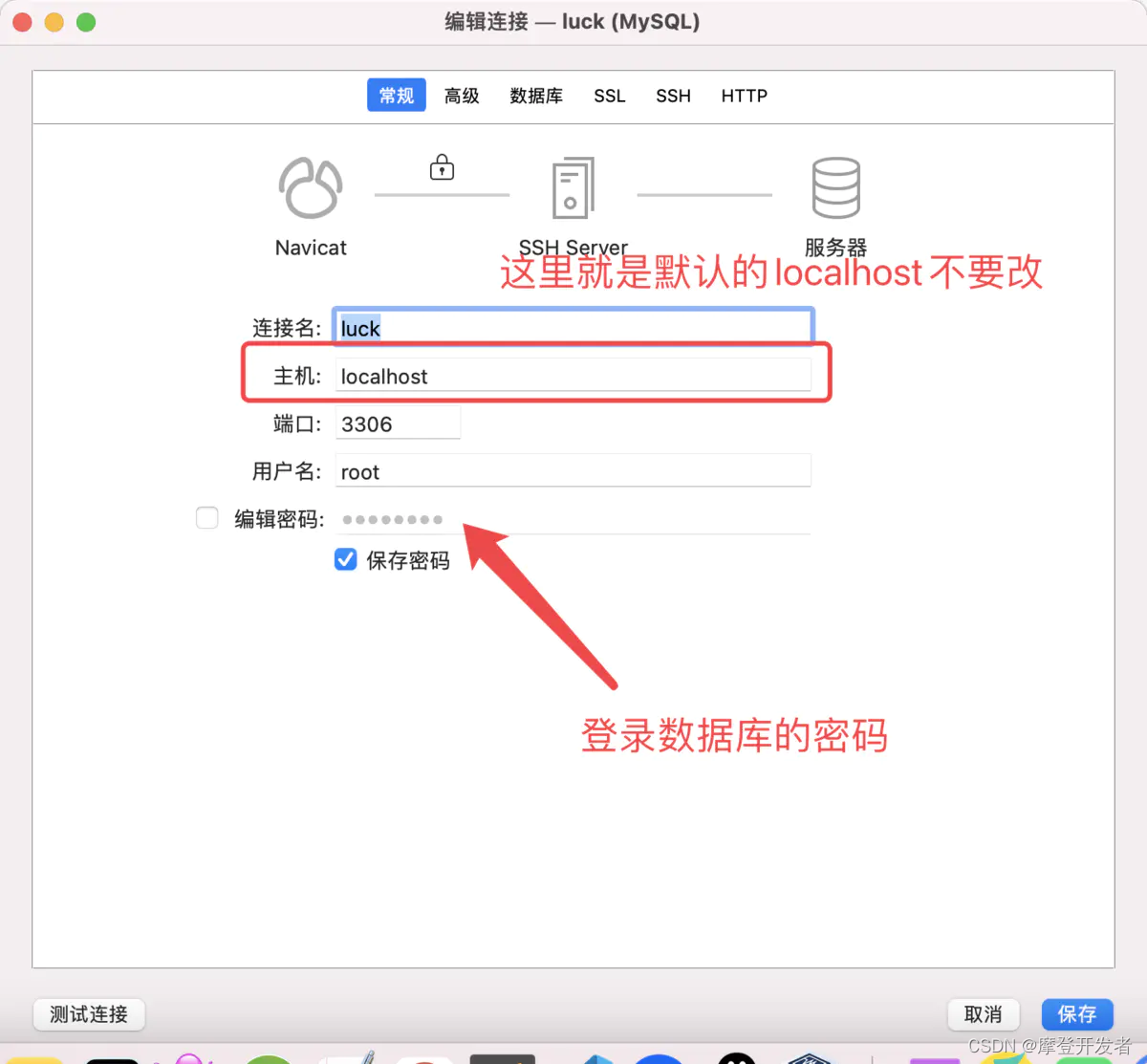
Task: Open the HTTP tab
Action: (x=745, y=96)
